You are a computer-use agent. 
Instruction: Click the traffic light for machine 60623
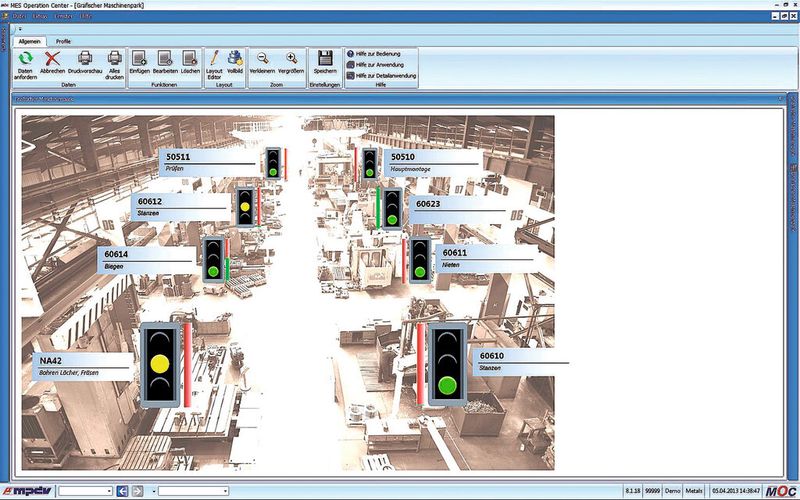(x=392, y=209)
